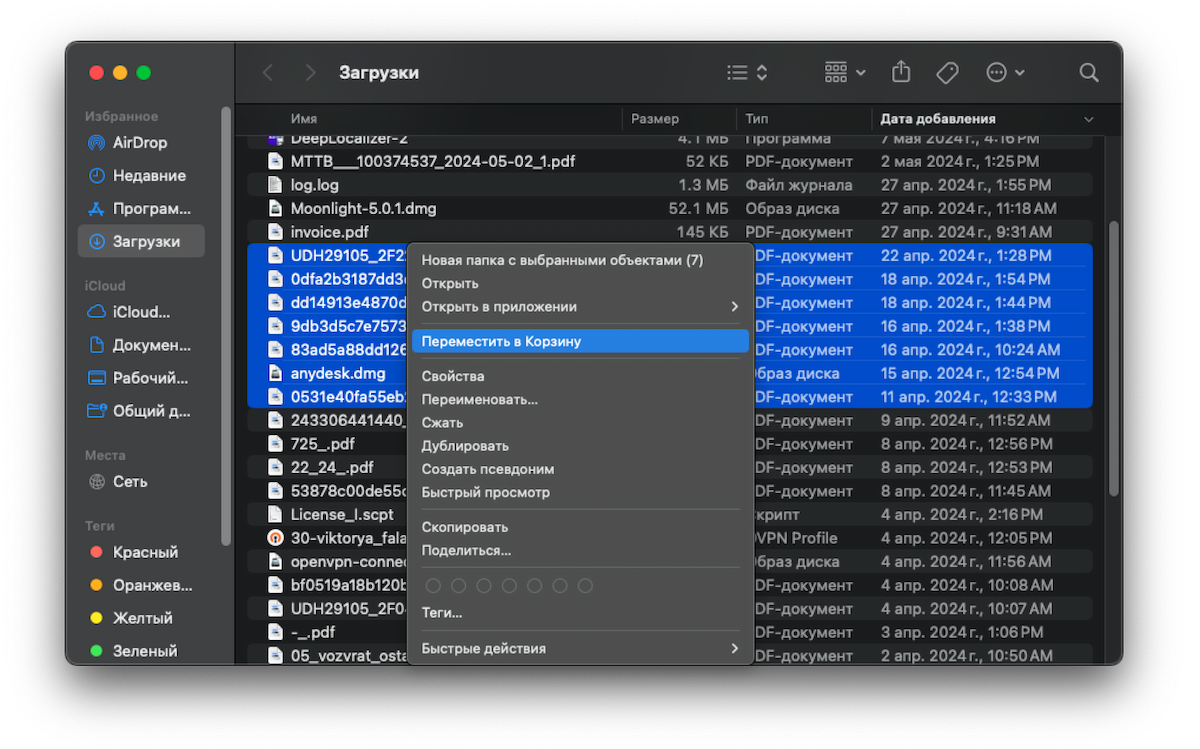Click the log.log file icon
This screenshot has height=749, width=1200.
(x=276, y=185)
